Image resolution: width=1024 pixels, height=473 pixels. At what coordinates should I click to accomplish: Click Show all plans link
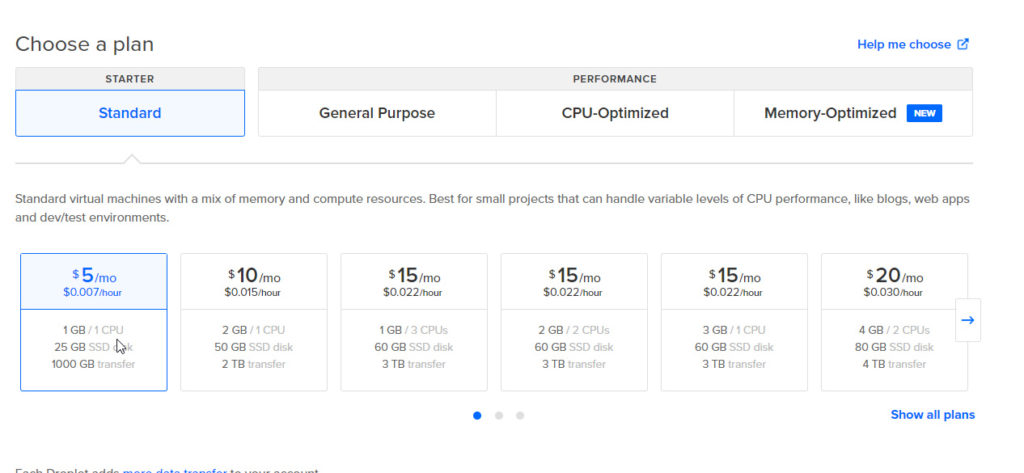pos(933,415)
